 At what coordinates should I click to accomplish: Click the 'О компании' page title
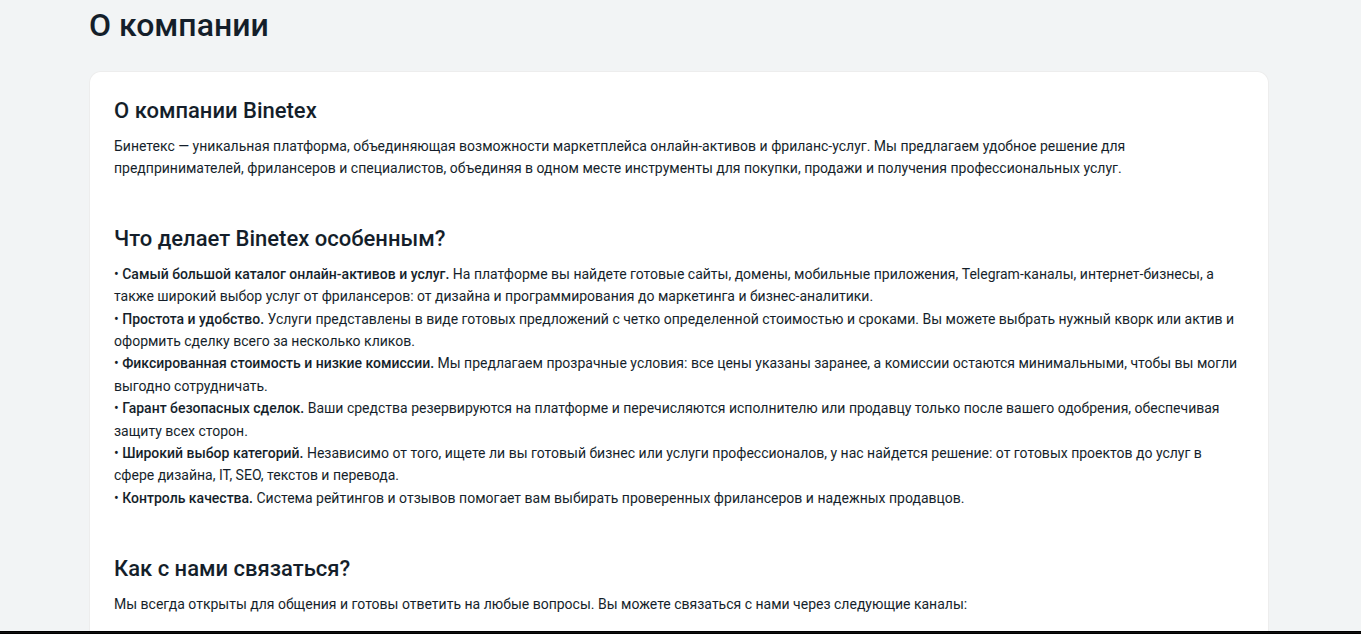point(179,25)
